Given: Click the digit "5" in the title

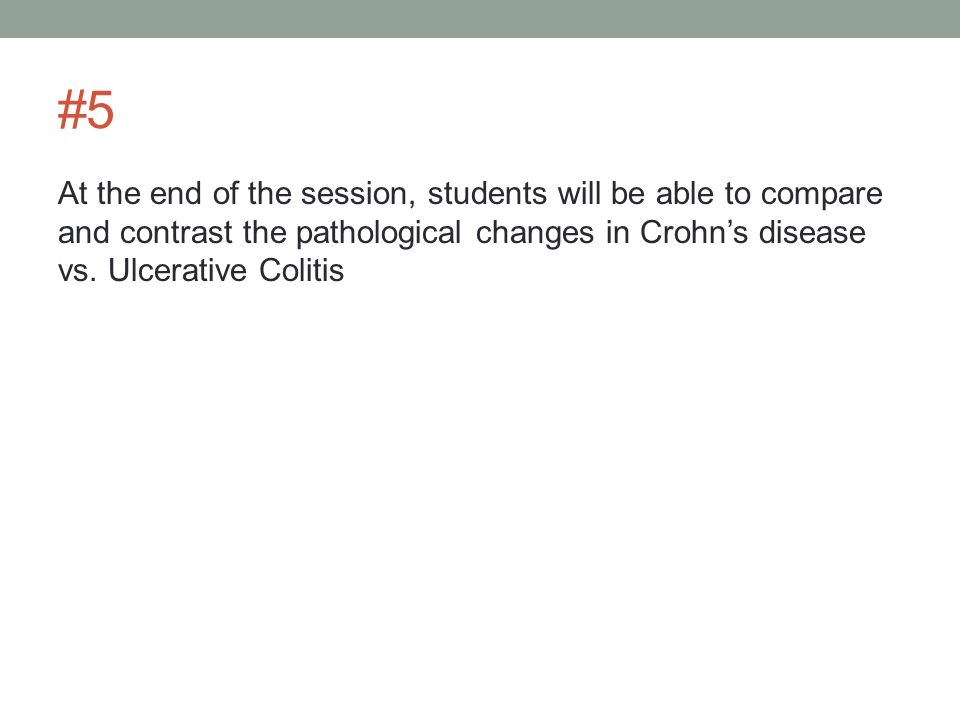Looking at the screenshot, I should [x=100, y=110].
